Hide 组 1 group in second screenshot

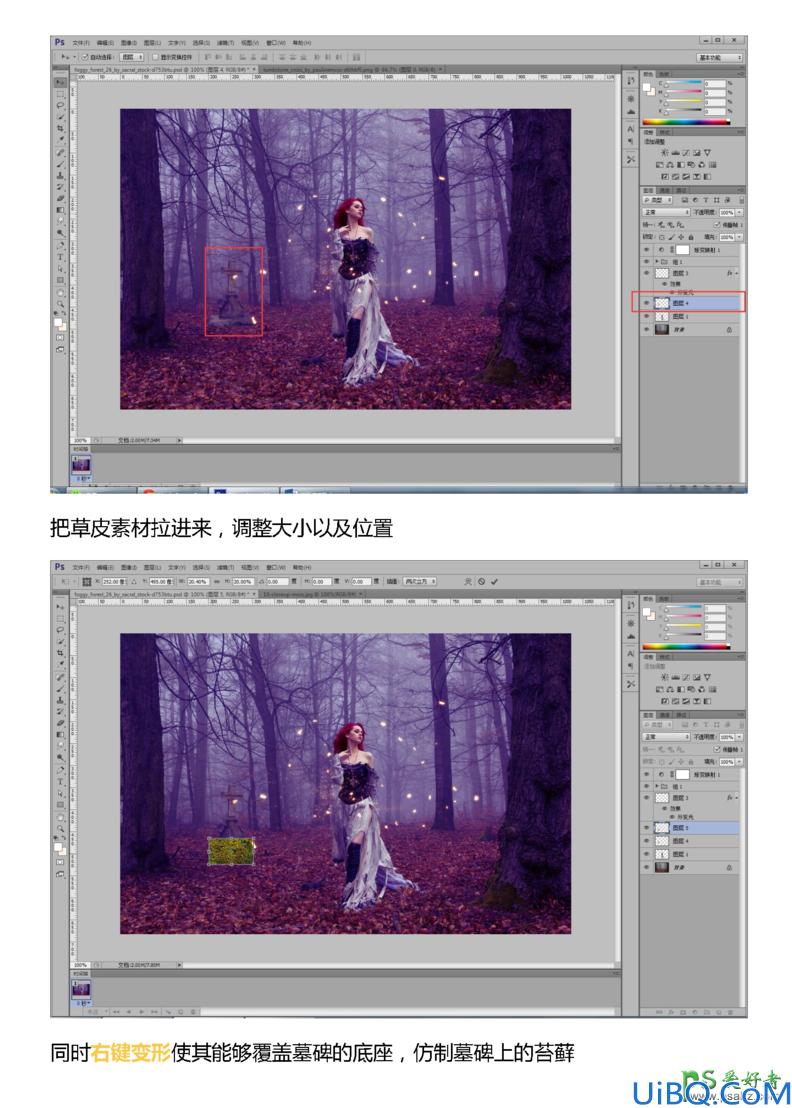[x=646, y=786]
